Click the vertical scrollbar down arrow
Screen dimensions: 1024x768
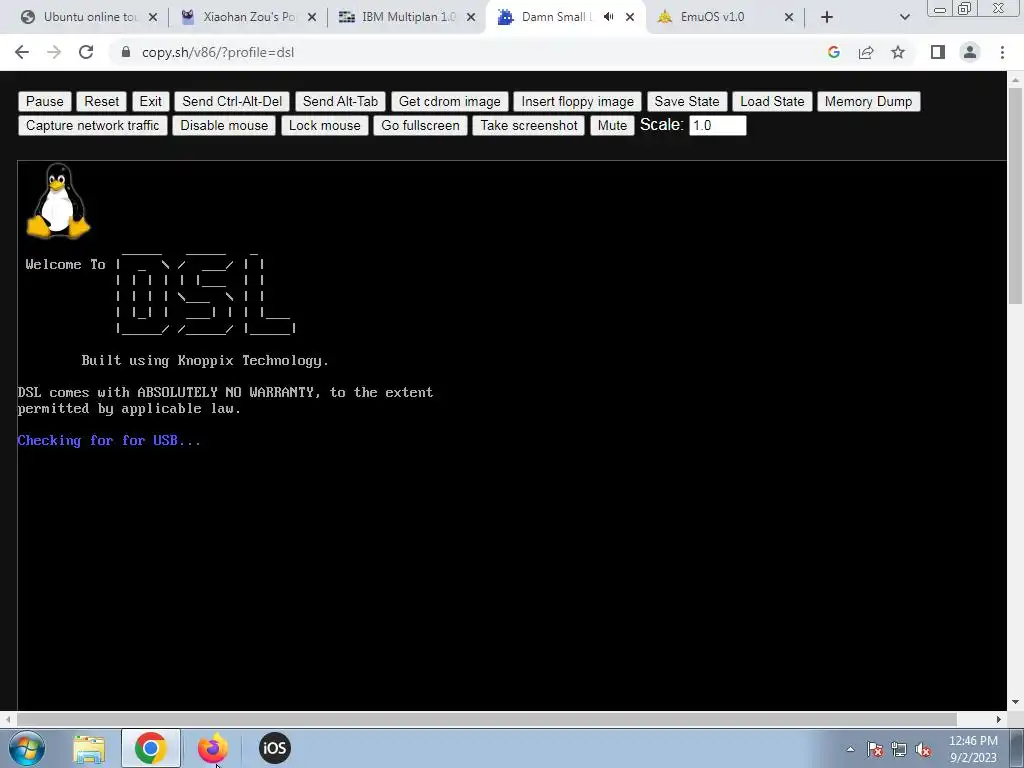1016,702
